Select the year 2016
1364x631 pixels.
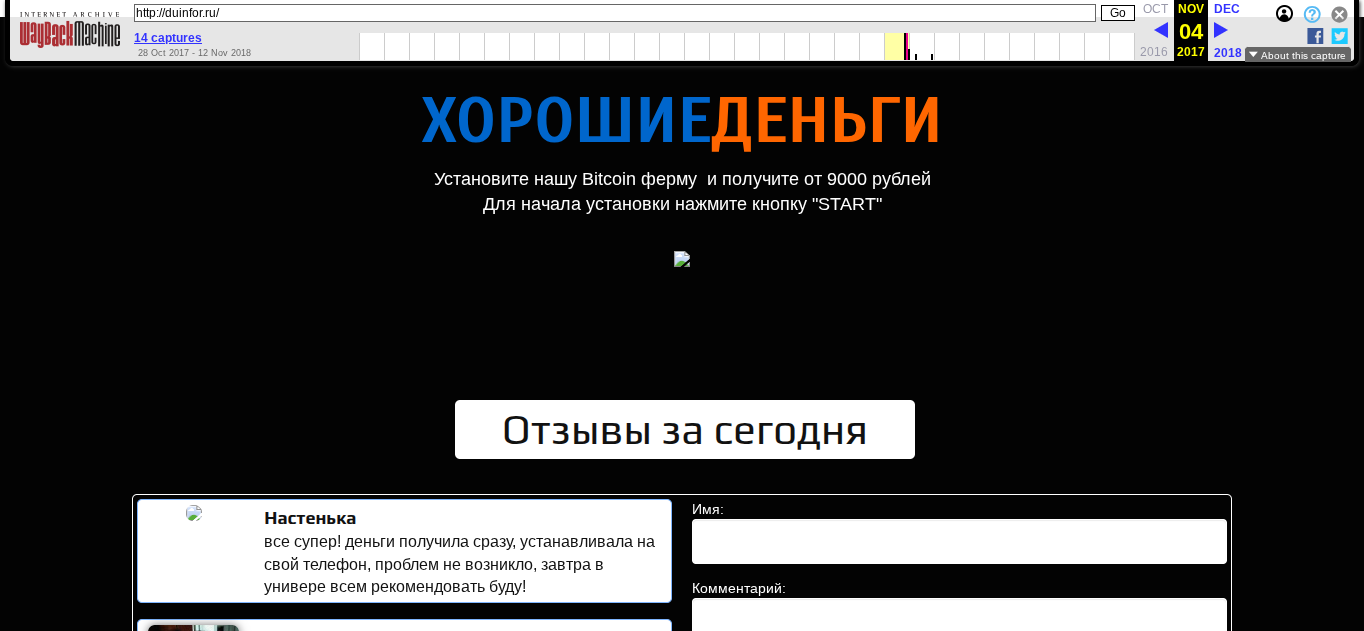(x=1153, y=52)
